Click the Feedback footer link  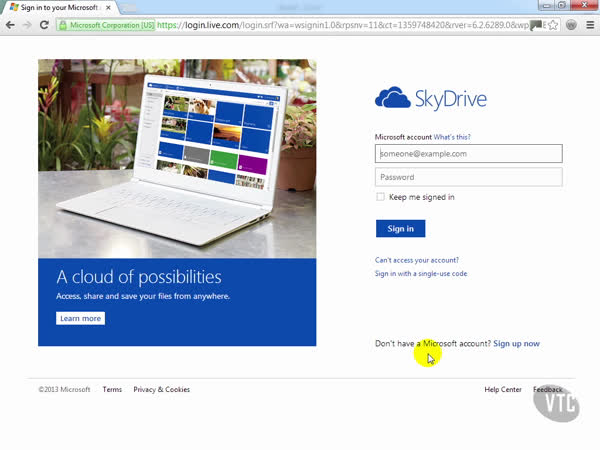(548, 390)
